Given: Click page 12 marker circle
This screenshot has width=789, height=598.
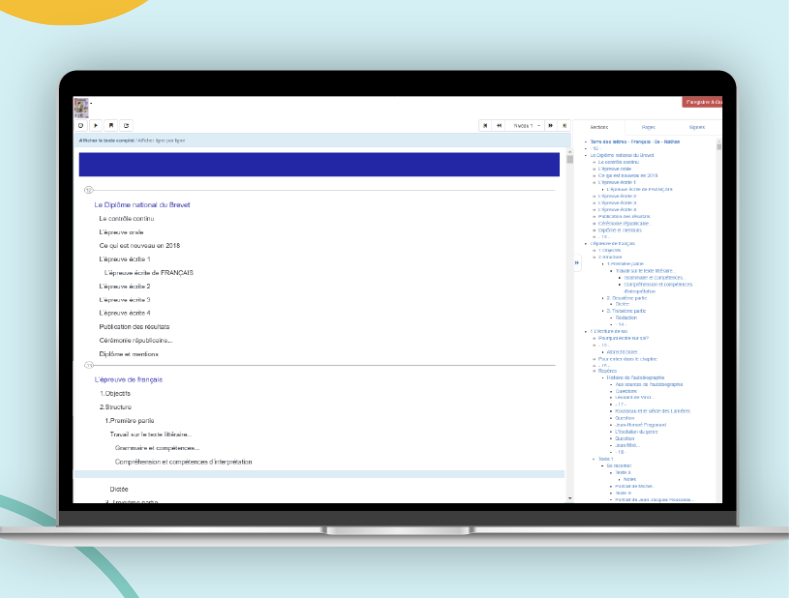Looking at the screenshot, I should click(x=89, y=190).
